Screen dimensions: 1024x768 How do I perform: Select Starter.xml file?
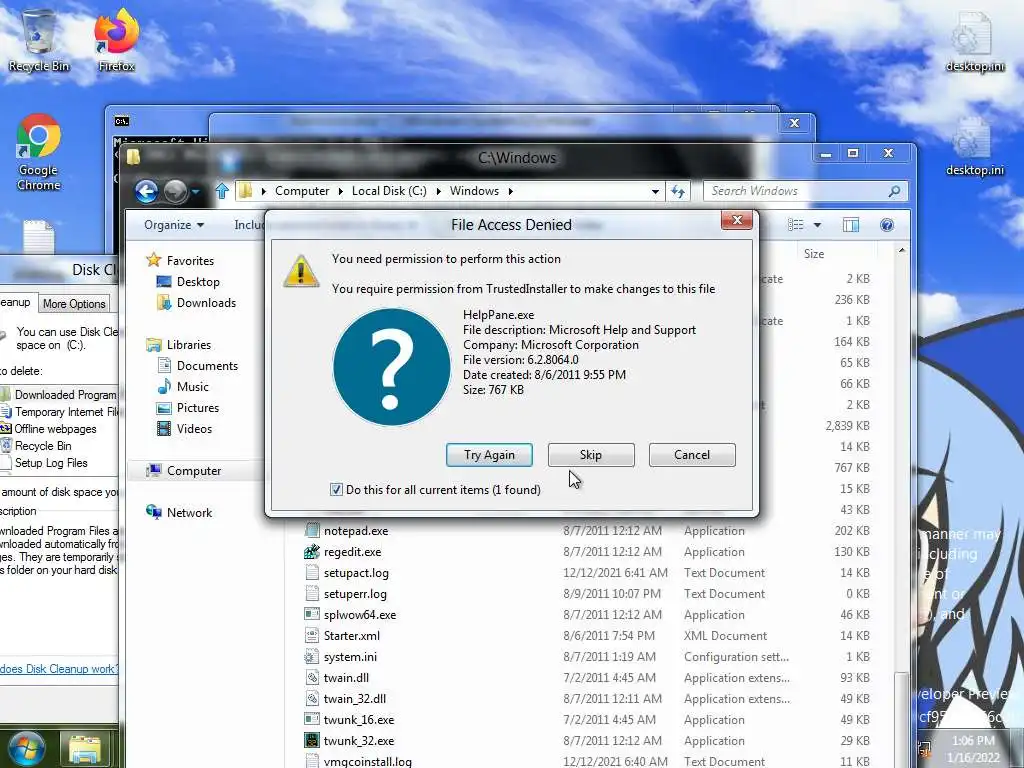click(351, 635)
